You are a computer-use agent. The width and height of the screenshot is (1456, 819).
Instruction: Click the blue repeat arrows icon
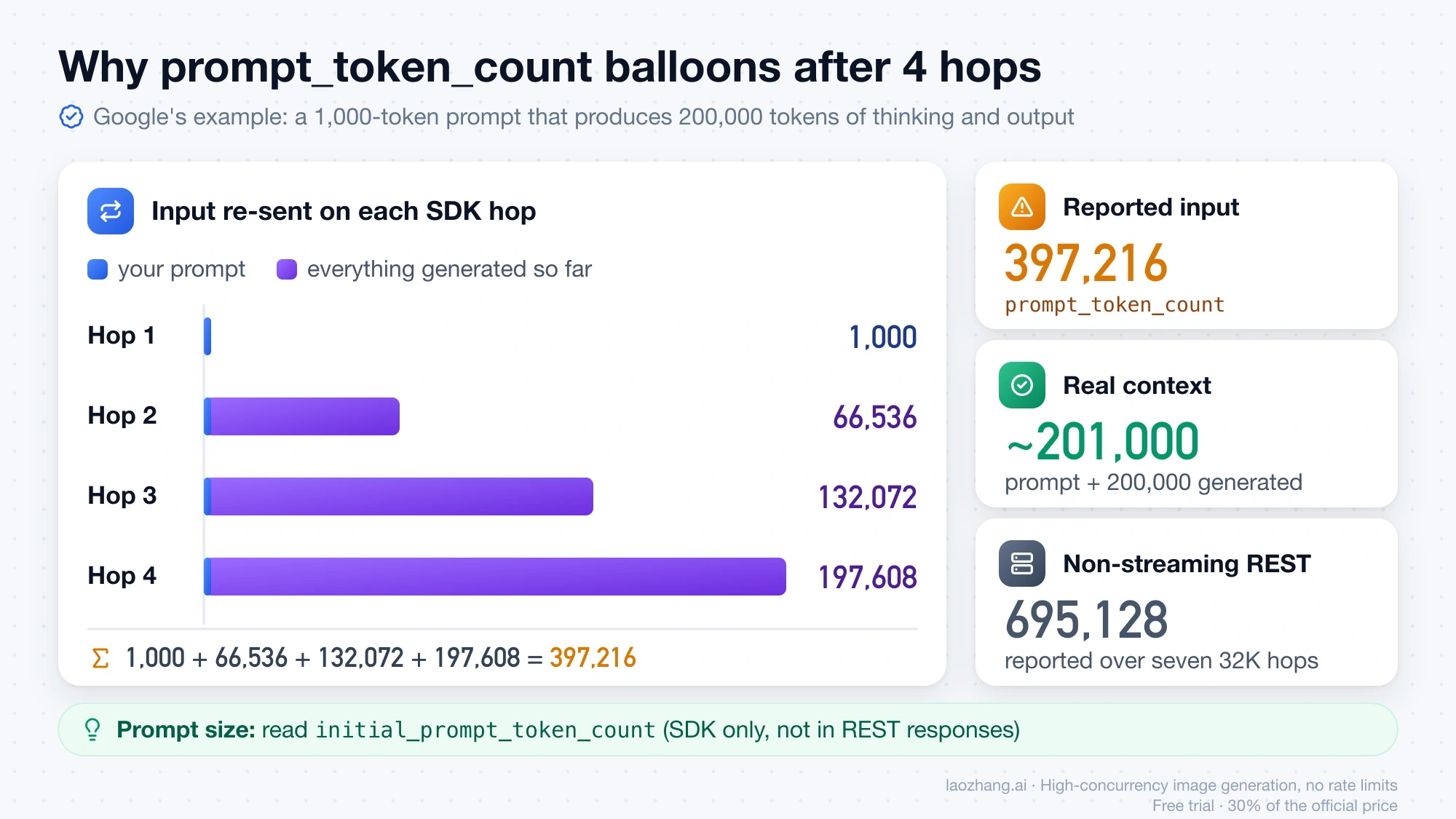point(111,211)
